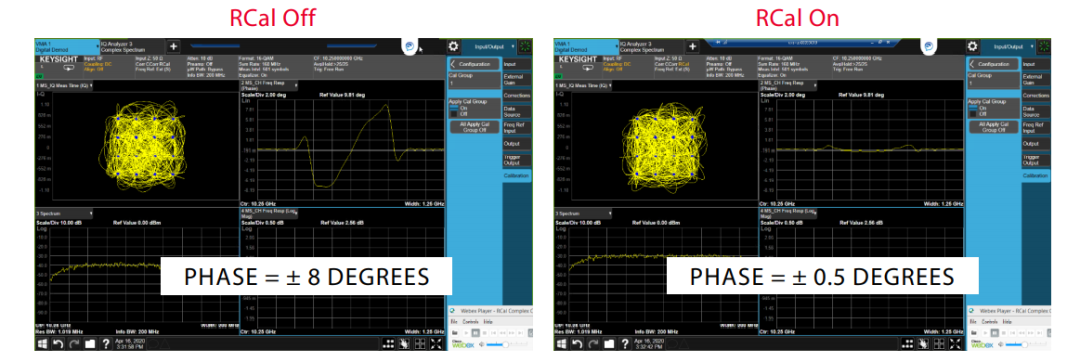The height and width of the screenshot is (362, 1080).
Task: Click redo arrow in right screenshot's bottom bar
Action: pos(593,343)
